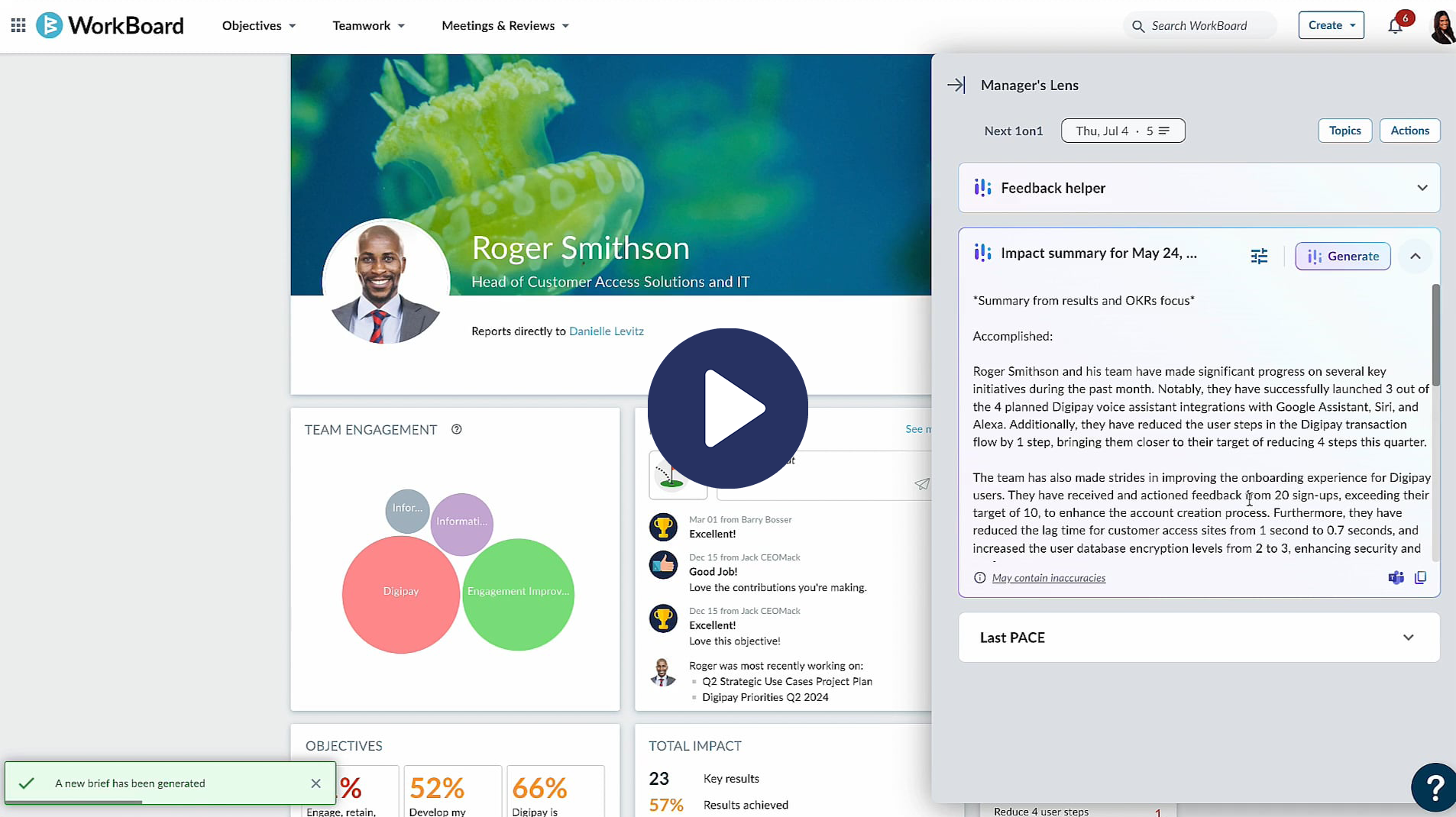Open the user profile avatar menu
1456x817 pixels.
[x=1442, y=26]
